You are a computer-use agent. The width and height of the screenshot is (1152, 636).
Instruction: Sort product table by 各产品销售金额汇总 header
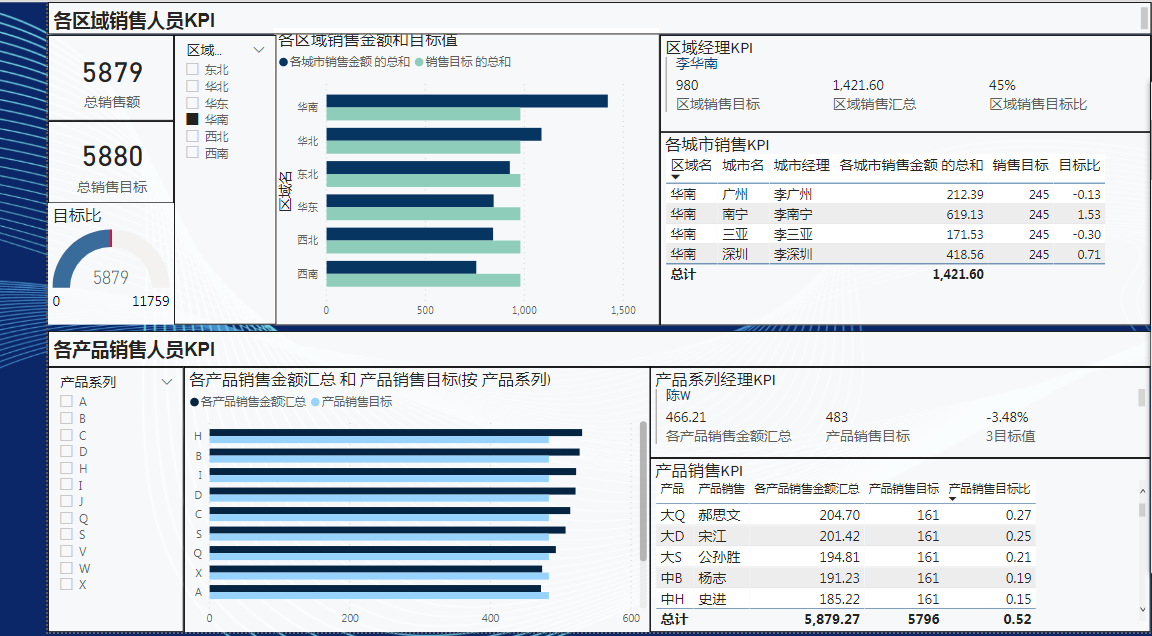click(807, 488)
